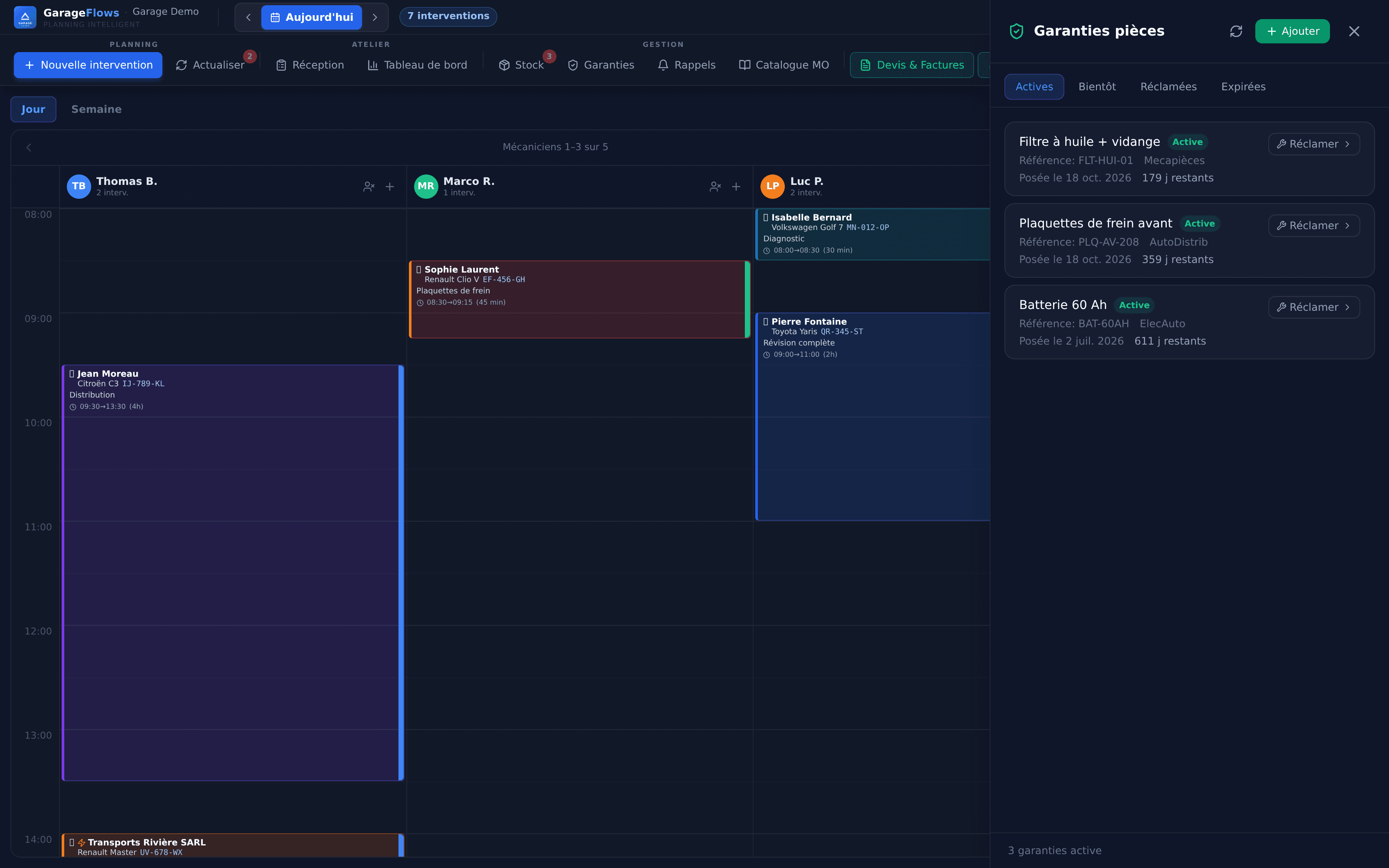Open Isabelle Bernard's Diagnostic intervention

click(872, 234)
